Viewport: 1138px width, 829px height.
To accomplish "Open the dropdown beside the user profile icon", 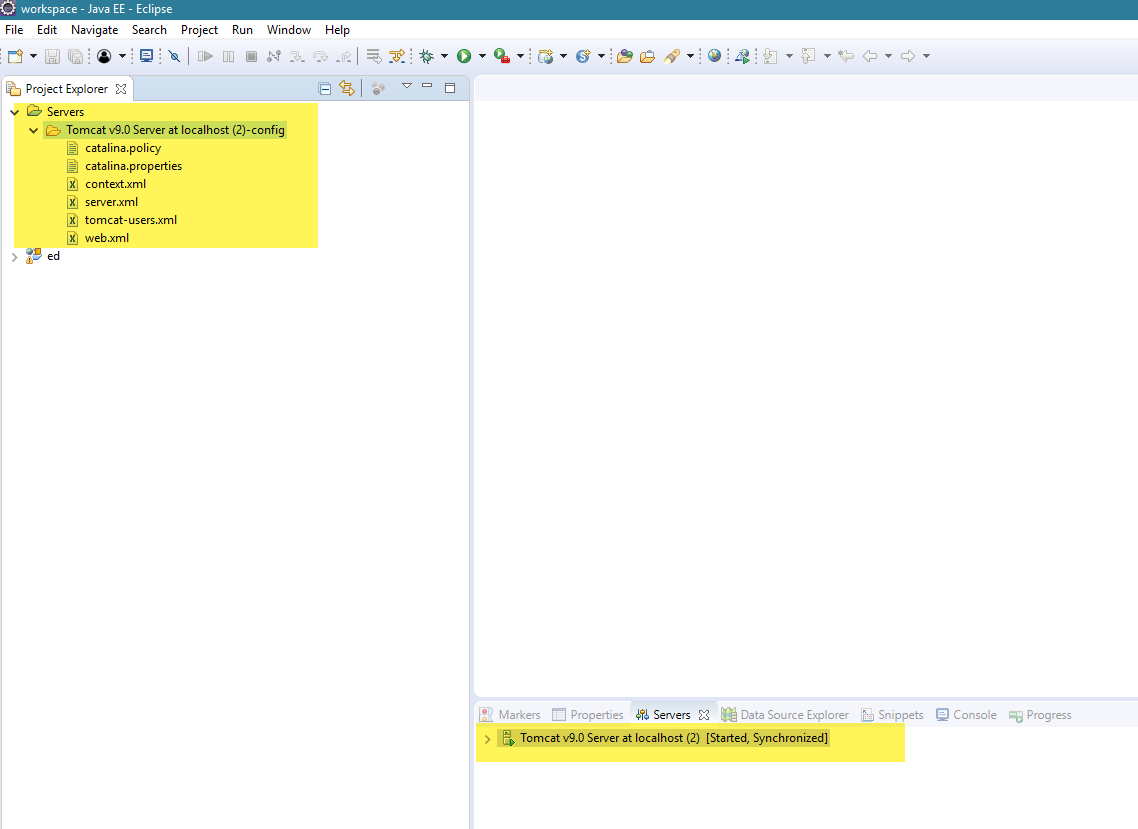I will 122,56.
